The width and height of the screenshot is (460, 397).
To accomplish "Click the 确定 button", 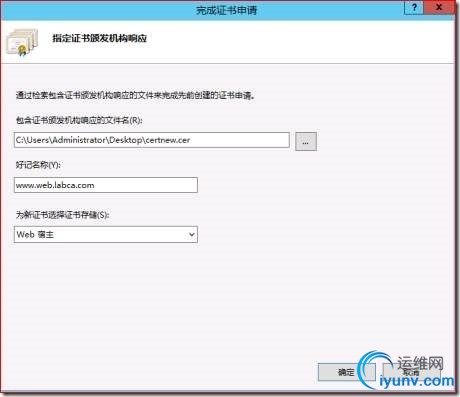I will point(346,372).
